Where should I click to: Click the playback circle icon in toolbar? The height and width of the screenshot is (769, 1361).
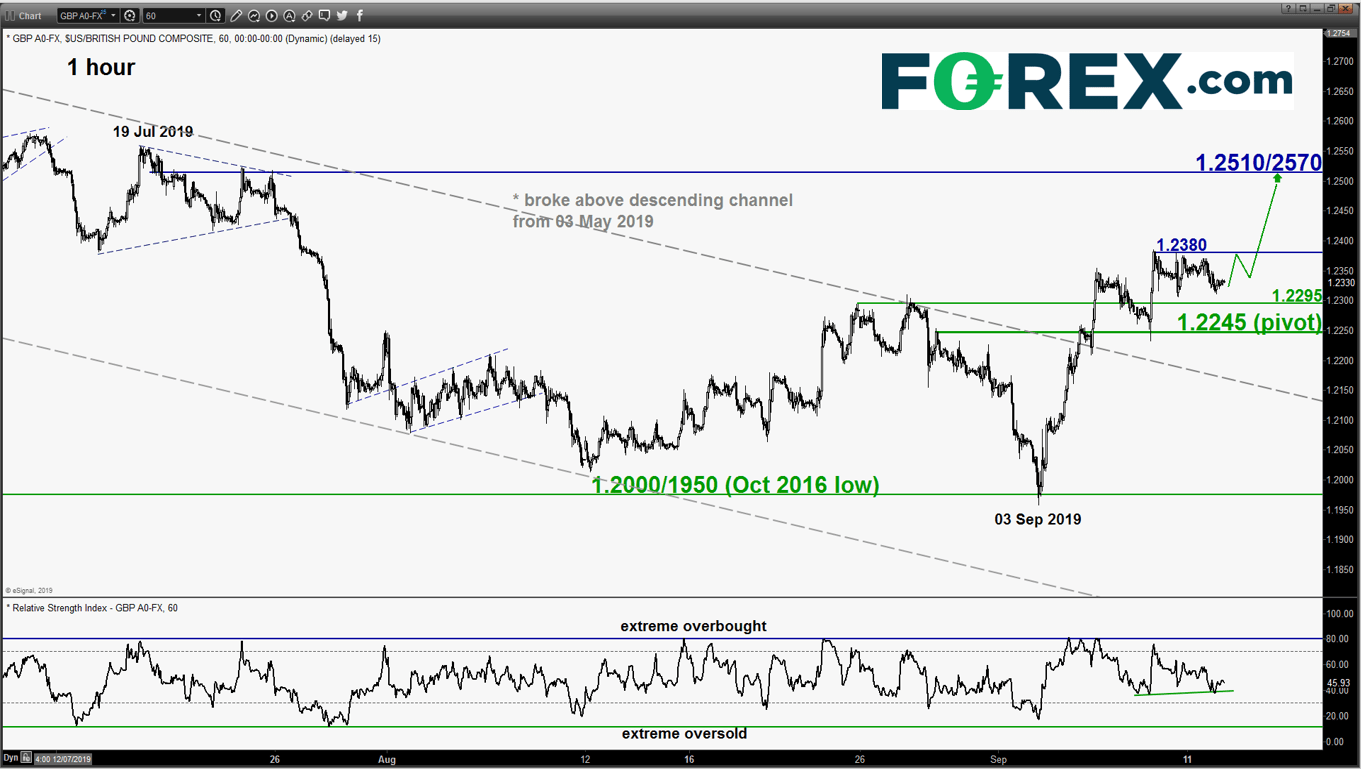point(272,15)
